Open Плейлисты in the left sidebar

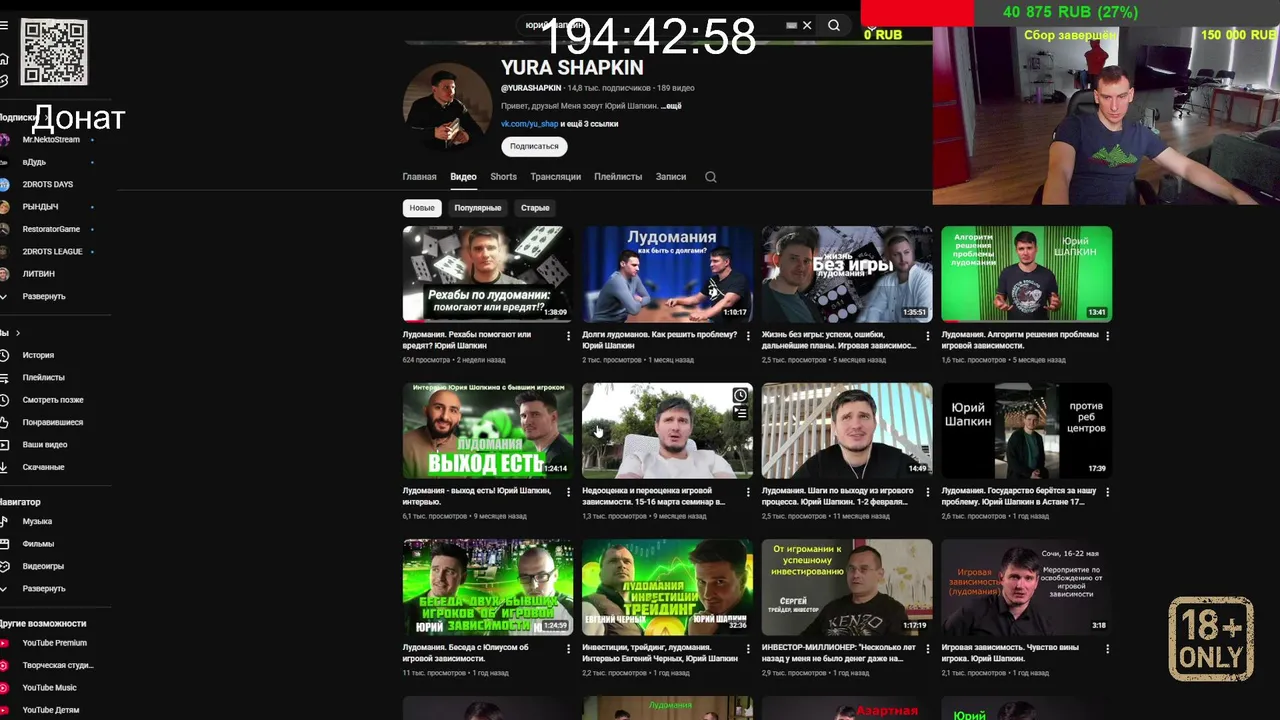[43, 377]
